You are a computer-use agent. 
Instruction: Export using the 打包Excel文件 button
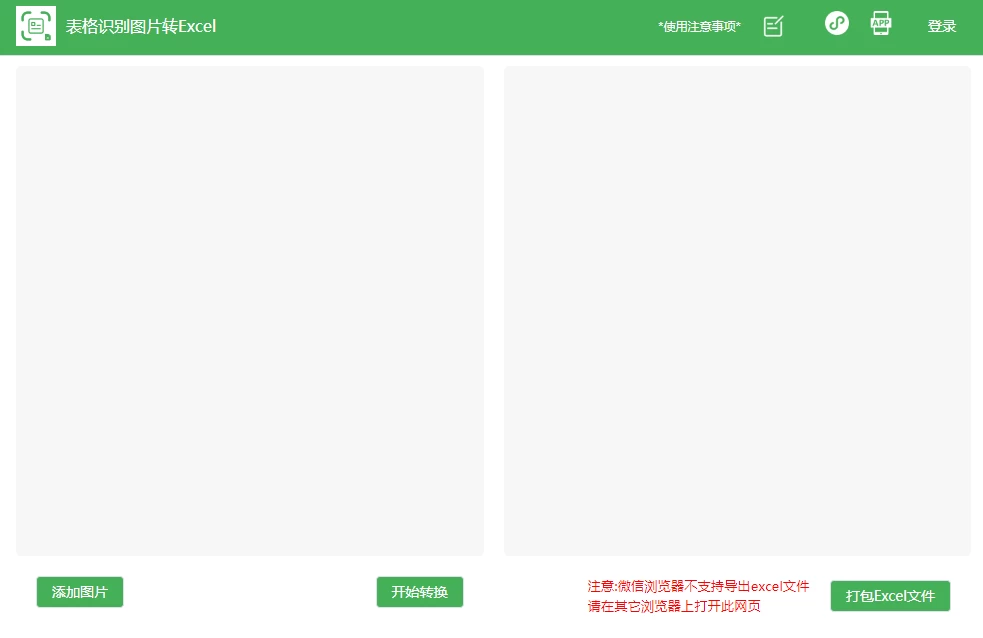[889, 596]
